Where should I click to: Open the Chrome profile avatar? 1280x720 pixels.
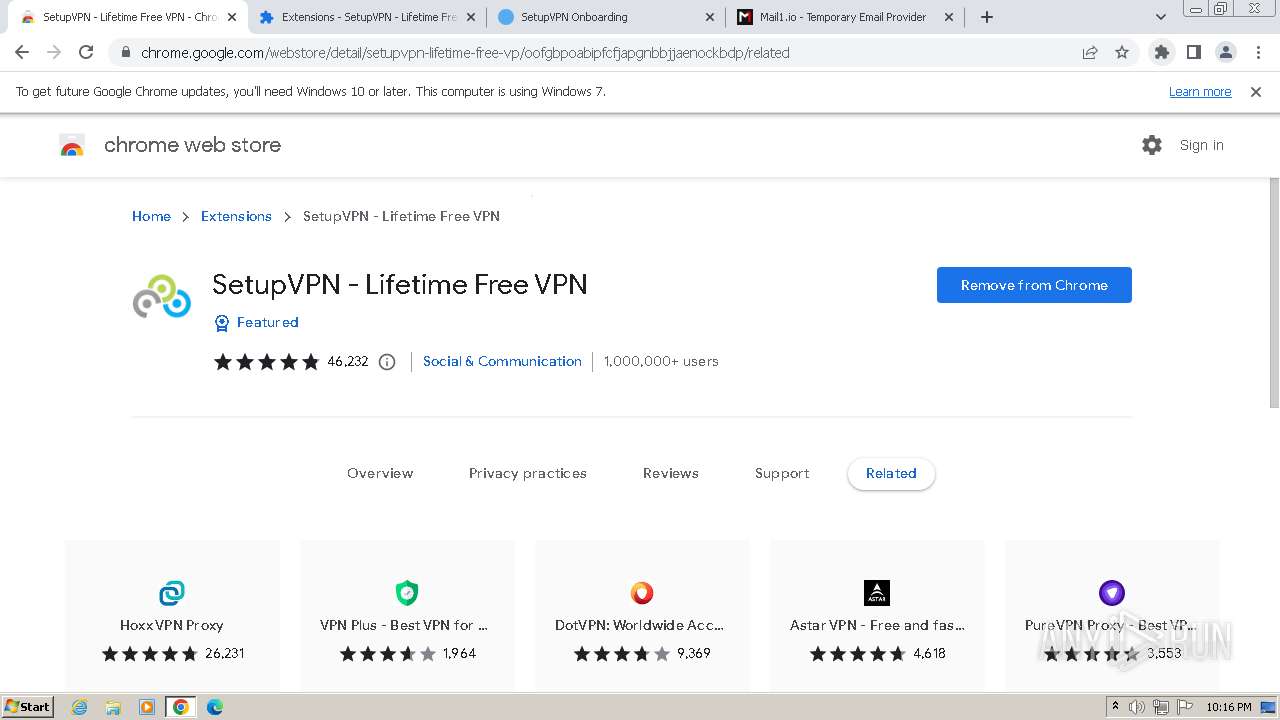[1226, 53]
